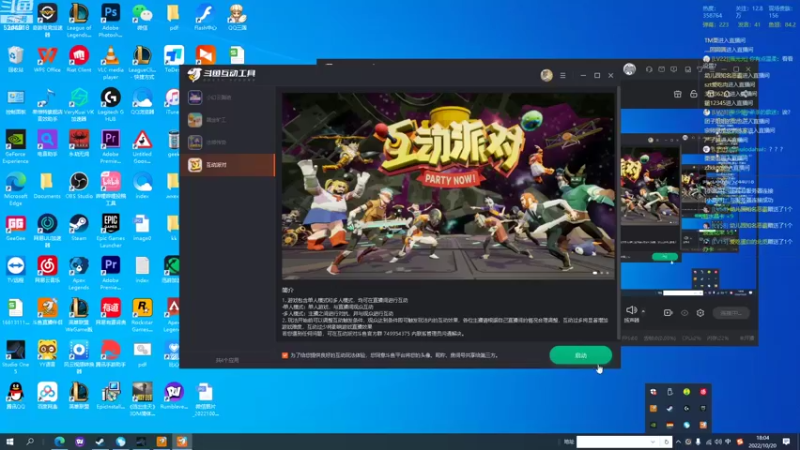Viewport: 800px width, 450px height.
Task: Click banner carousel indicator dots
Action: pyautogui.click(x=601, y=273)
